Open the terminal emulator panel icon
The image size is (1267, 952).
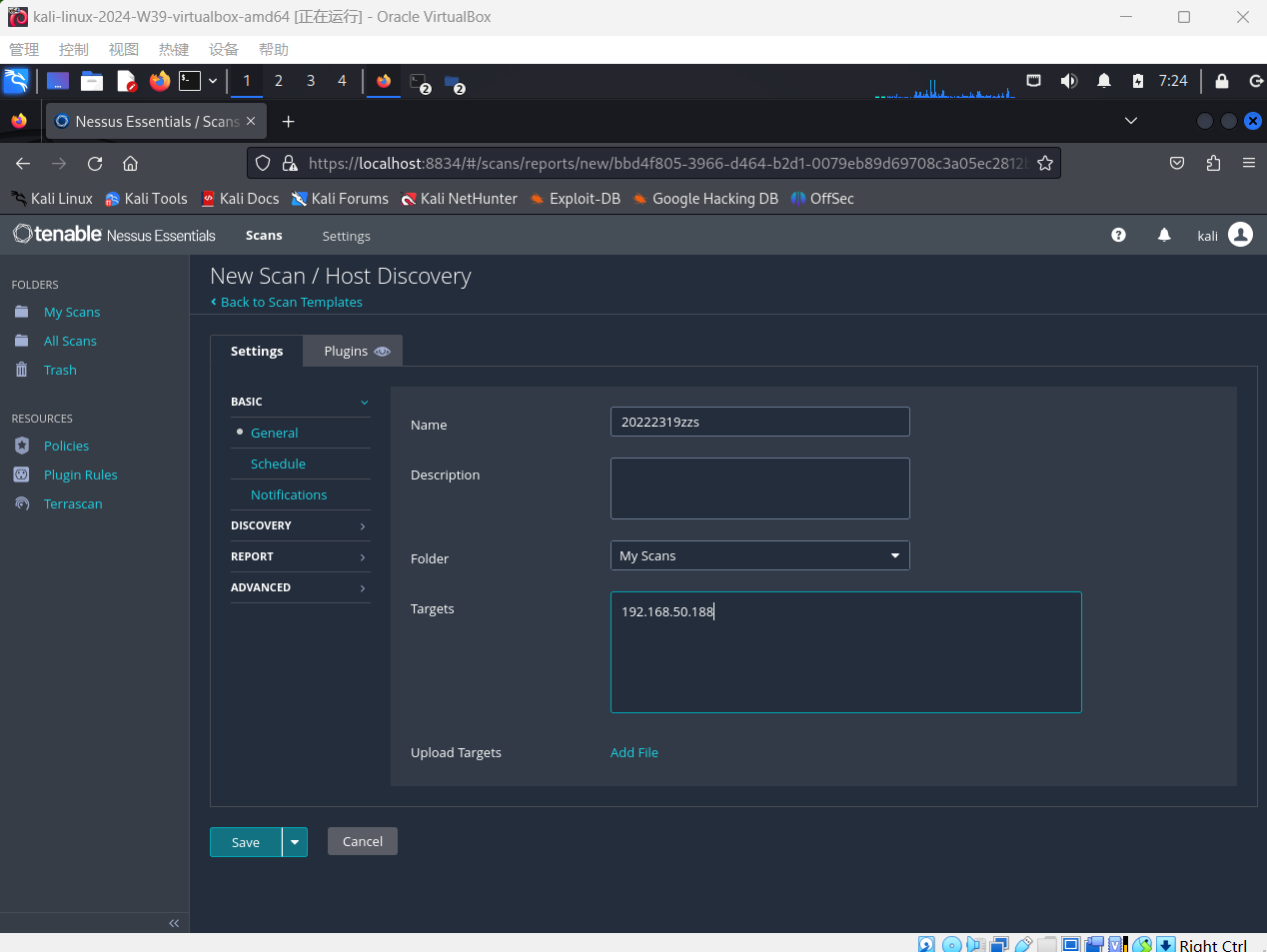[x=190, y=81]
